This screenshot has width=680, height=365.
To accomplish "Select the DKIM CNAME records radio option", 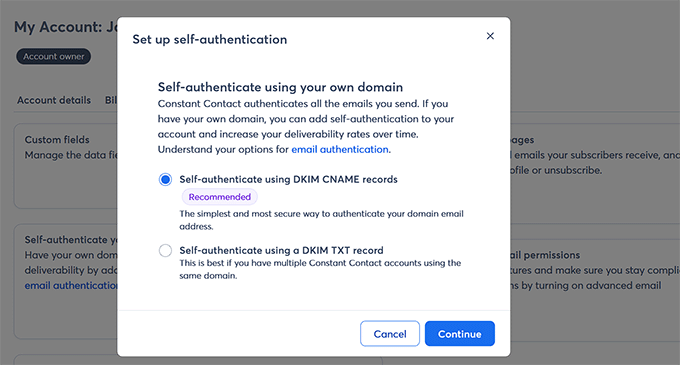I will tap(165, 179).
